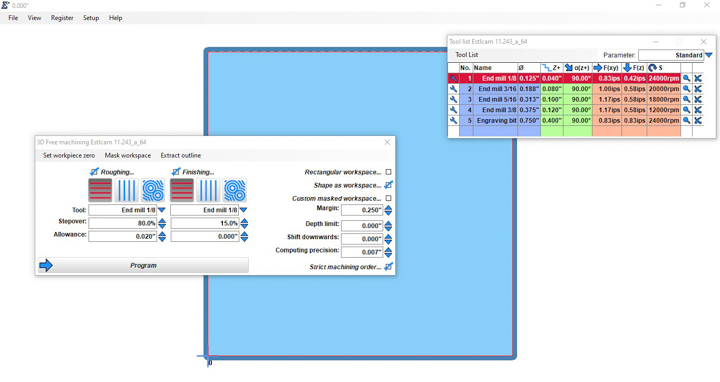Toggle the Finishing checkbox

[x=176, y=172]
